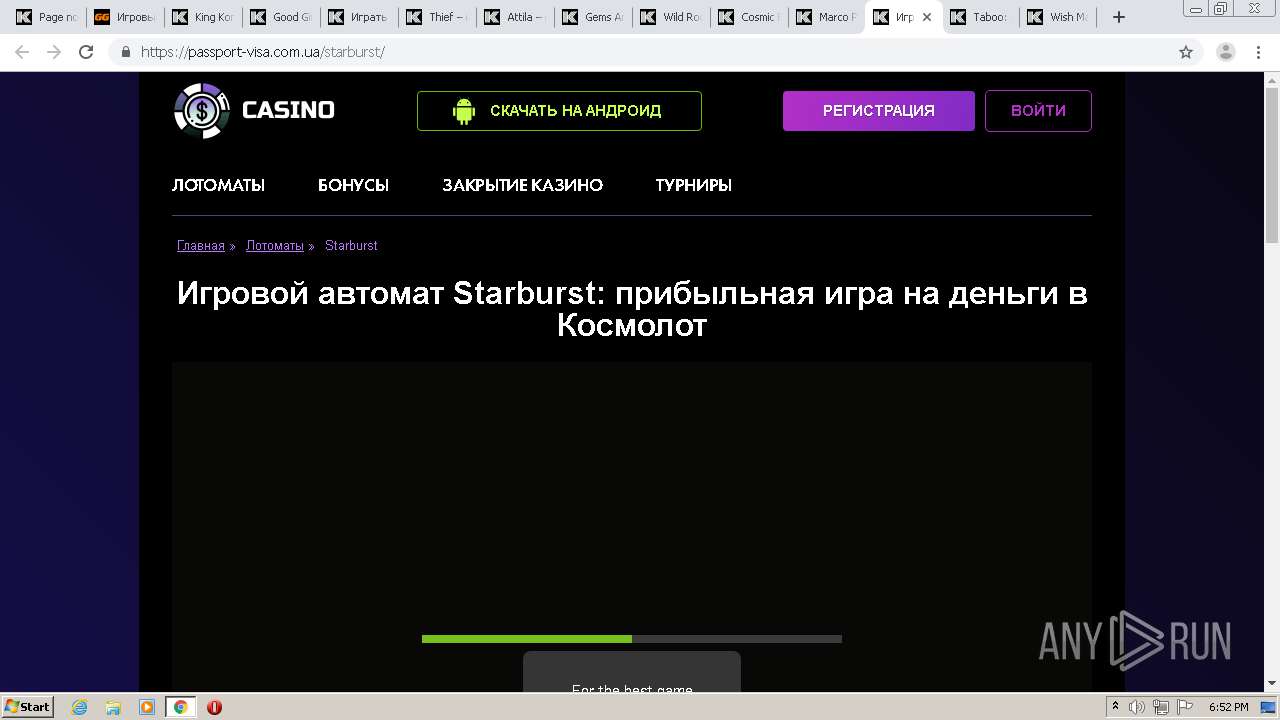
Task: Launch Internet Explorer from taskbar
Action: [79, 707]
